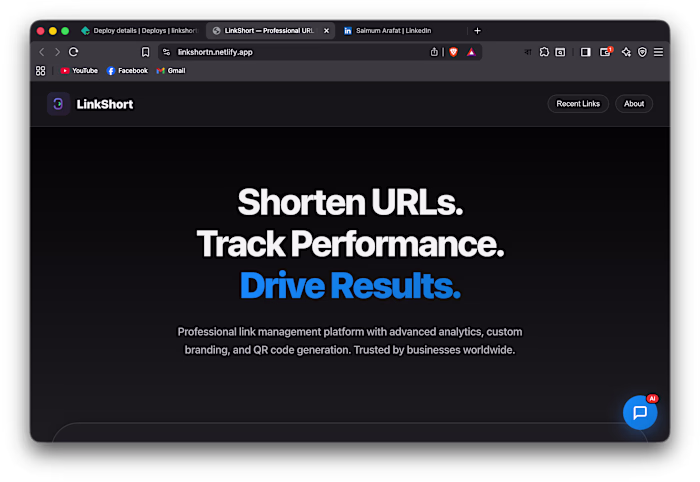
Task: Open the Facebook bookmark
Action: pos(127,71)
